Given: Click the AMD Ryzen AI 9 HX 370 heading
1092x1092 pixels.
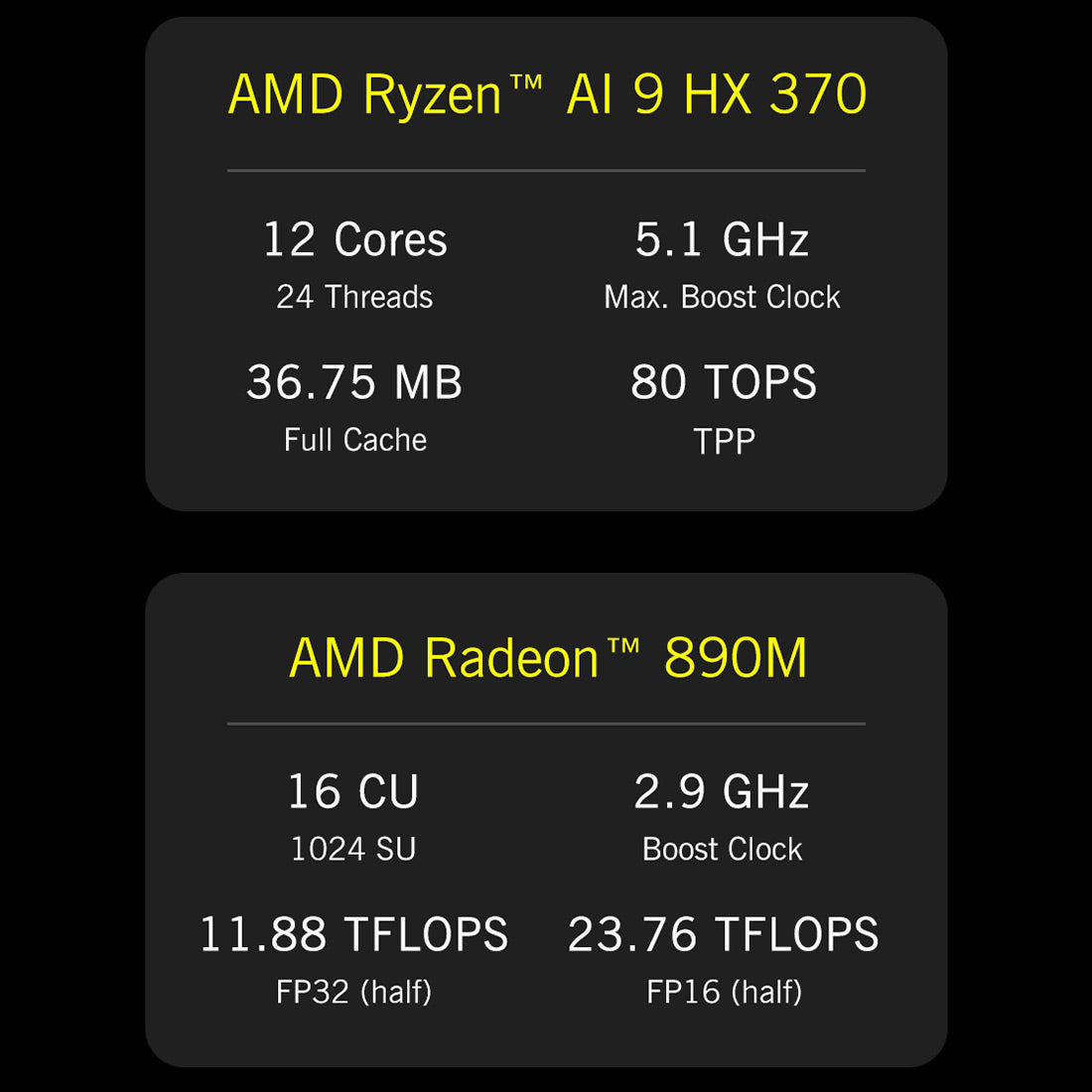Looking at the screenshot, I should [x=547, y=95].
